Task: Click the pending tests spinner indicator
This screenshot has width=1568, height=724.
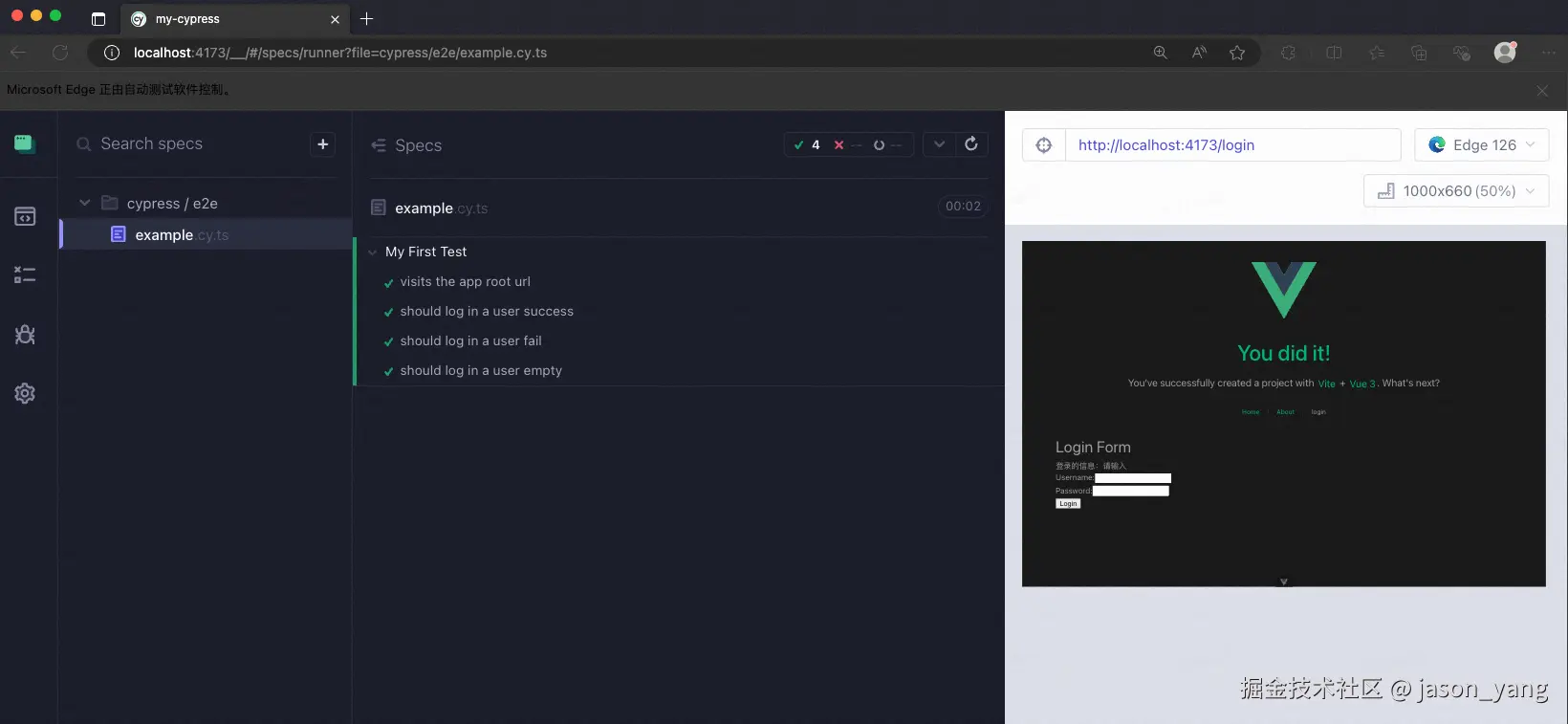Action: pyautogui.click(x=887, y=145)
